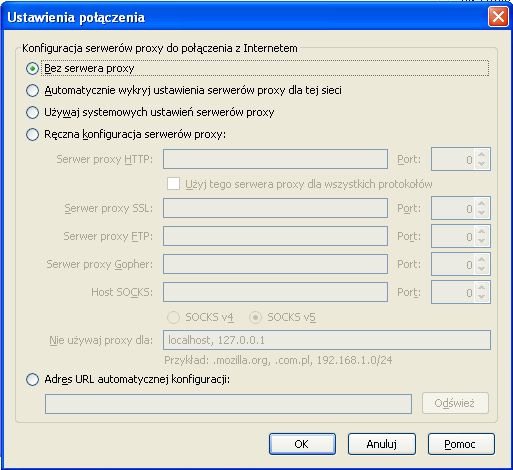
Task: Click the 'Odśwież' button
Action: click(455, 403)
